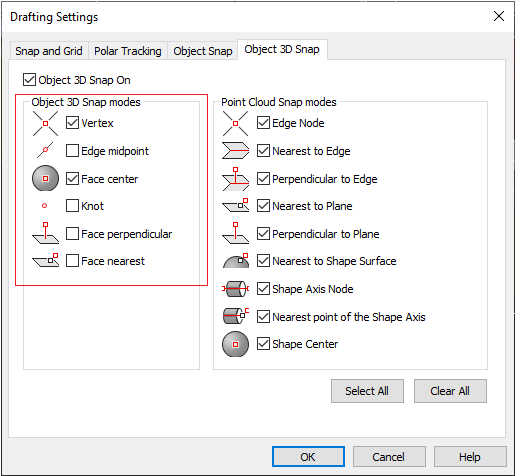Click the Vertex snap mode icon
The image size is (515, 476).
45,123
